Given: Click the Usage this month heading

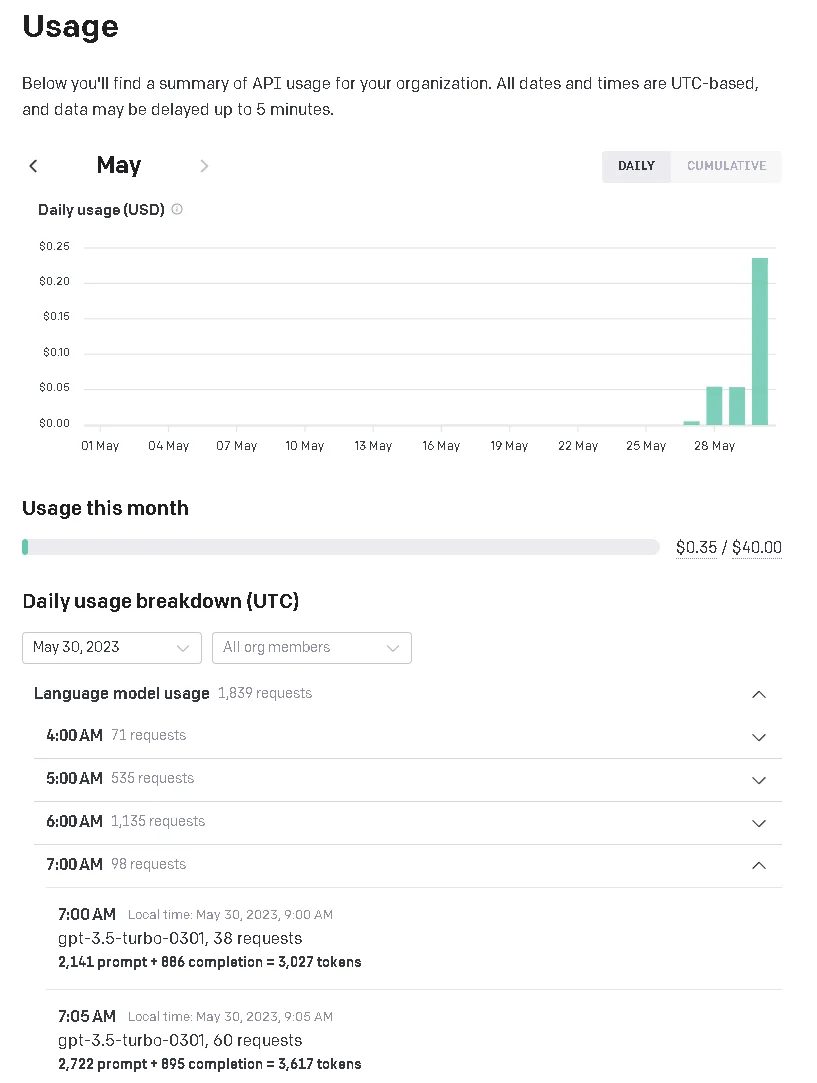Looking at the screenshot, I should click(105, 508).
